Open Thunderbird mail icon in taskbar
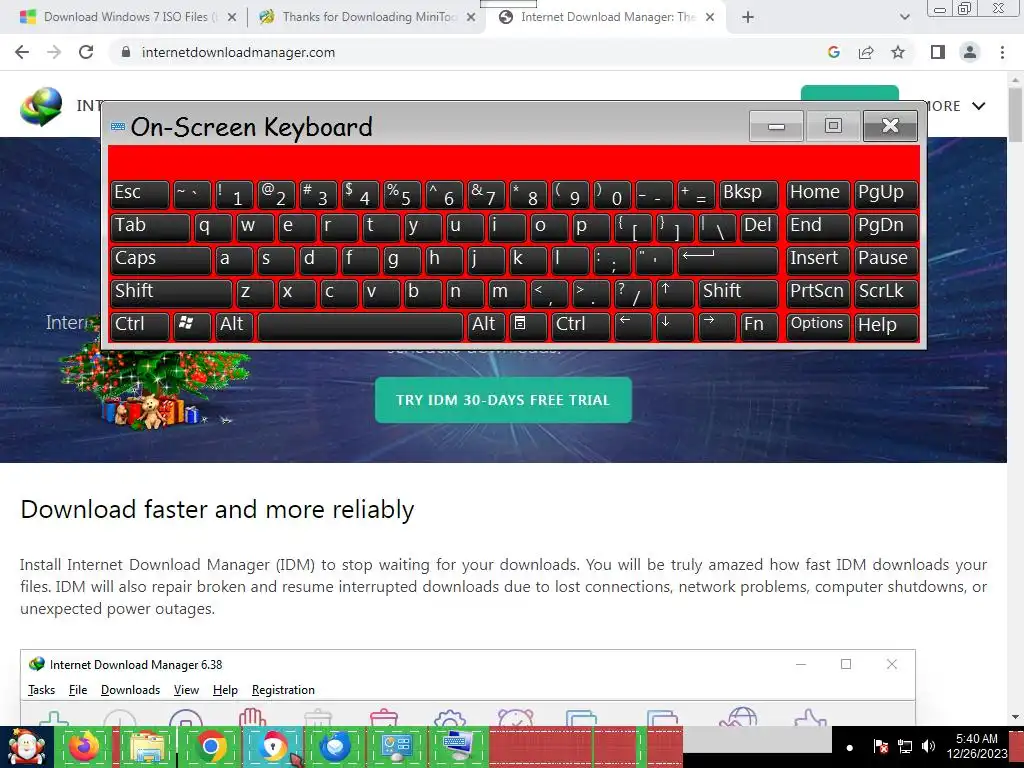Image resolution: width=1024 pixels, height=768 pixels. (335, 747)
